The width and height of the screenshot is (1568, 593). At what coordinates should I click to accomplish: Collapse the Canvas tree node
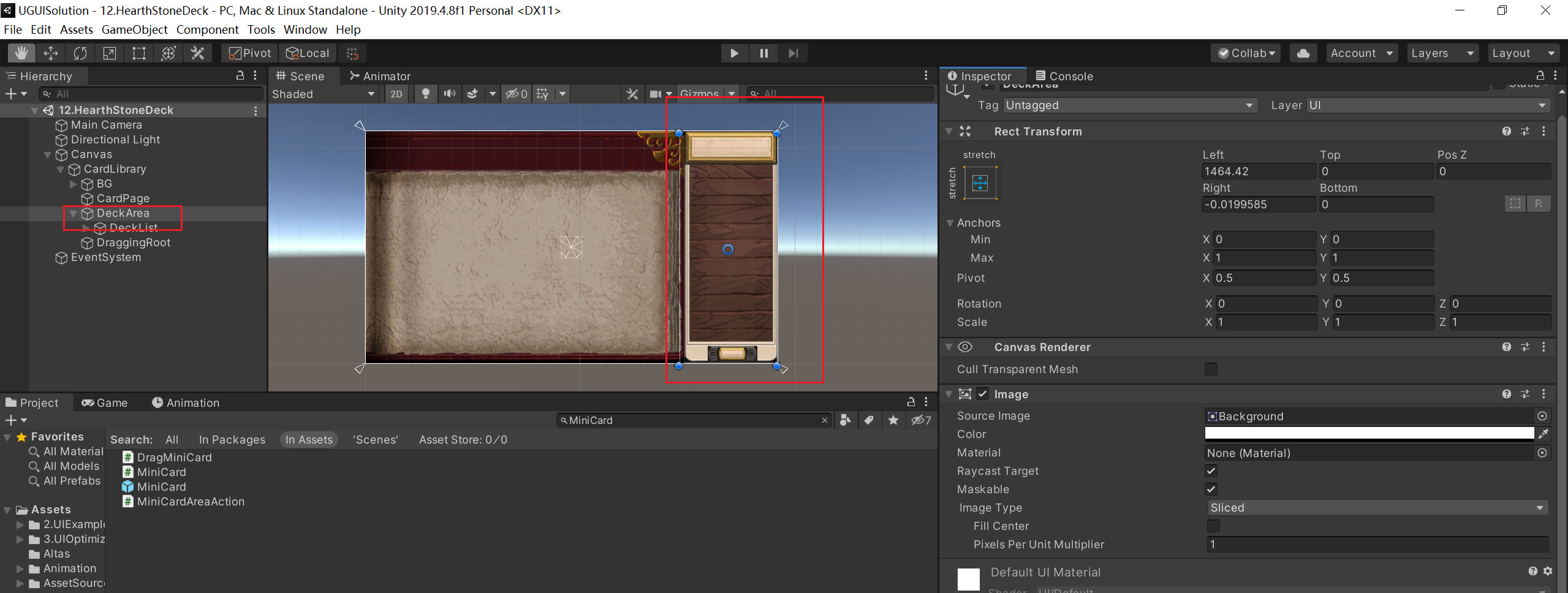[x=48, y=155]
